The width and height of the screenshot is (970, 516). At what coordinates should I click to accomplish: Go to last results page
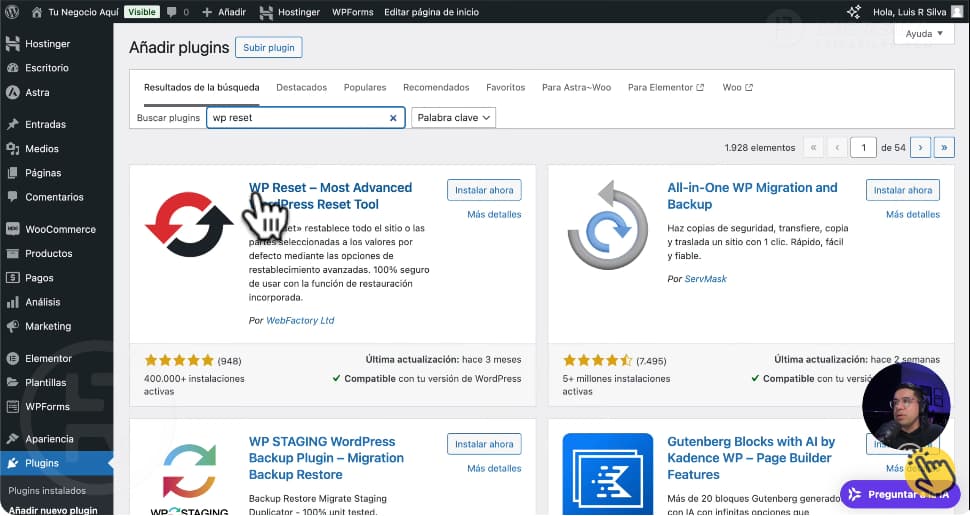[944, 147]
